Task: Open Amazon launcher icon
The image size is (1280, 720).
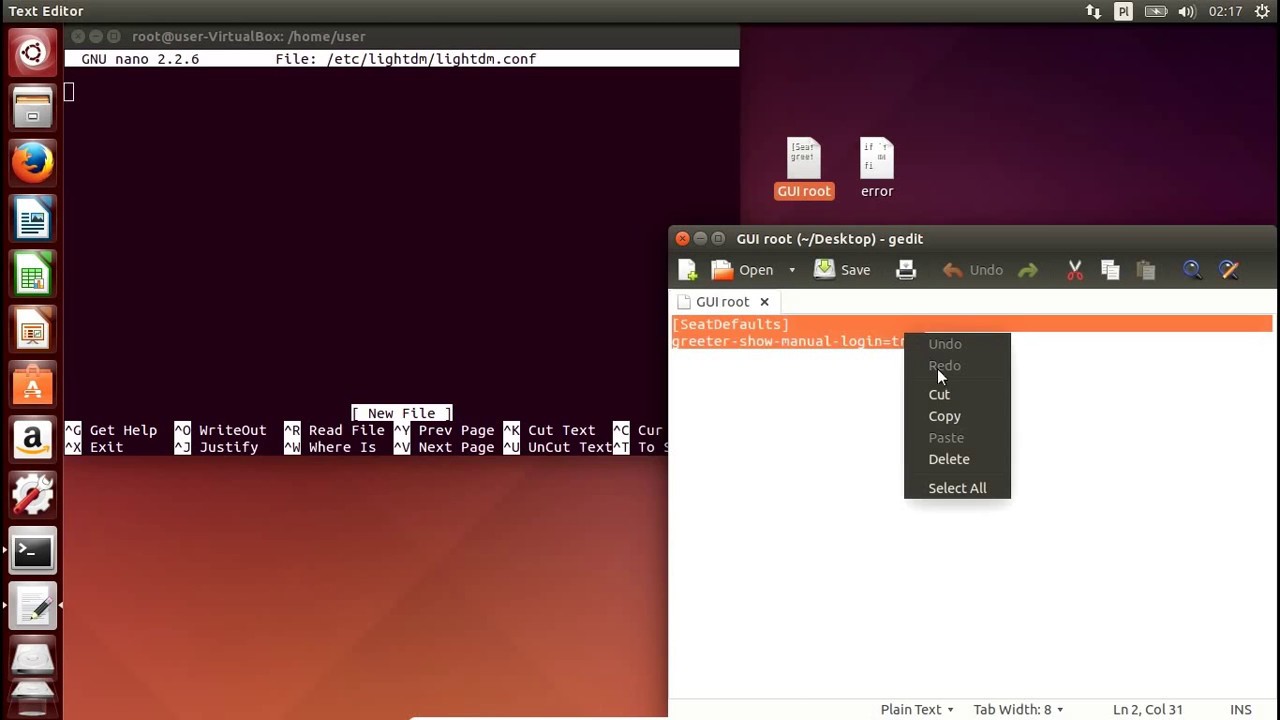Action: pos(32,440)
